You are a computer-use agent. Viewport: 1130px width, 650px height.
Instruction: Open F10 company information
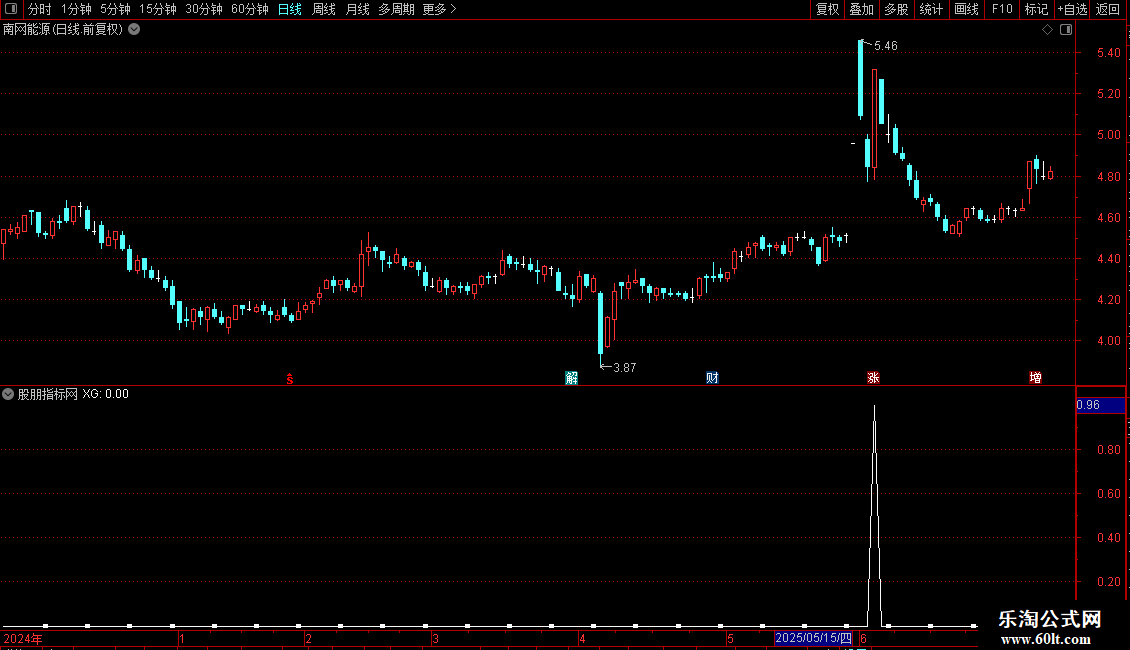[x=1002, y=9]
